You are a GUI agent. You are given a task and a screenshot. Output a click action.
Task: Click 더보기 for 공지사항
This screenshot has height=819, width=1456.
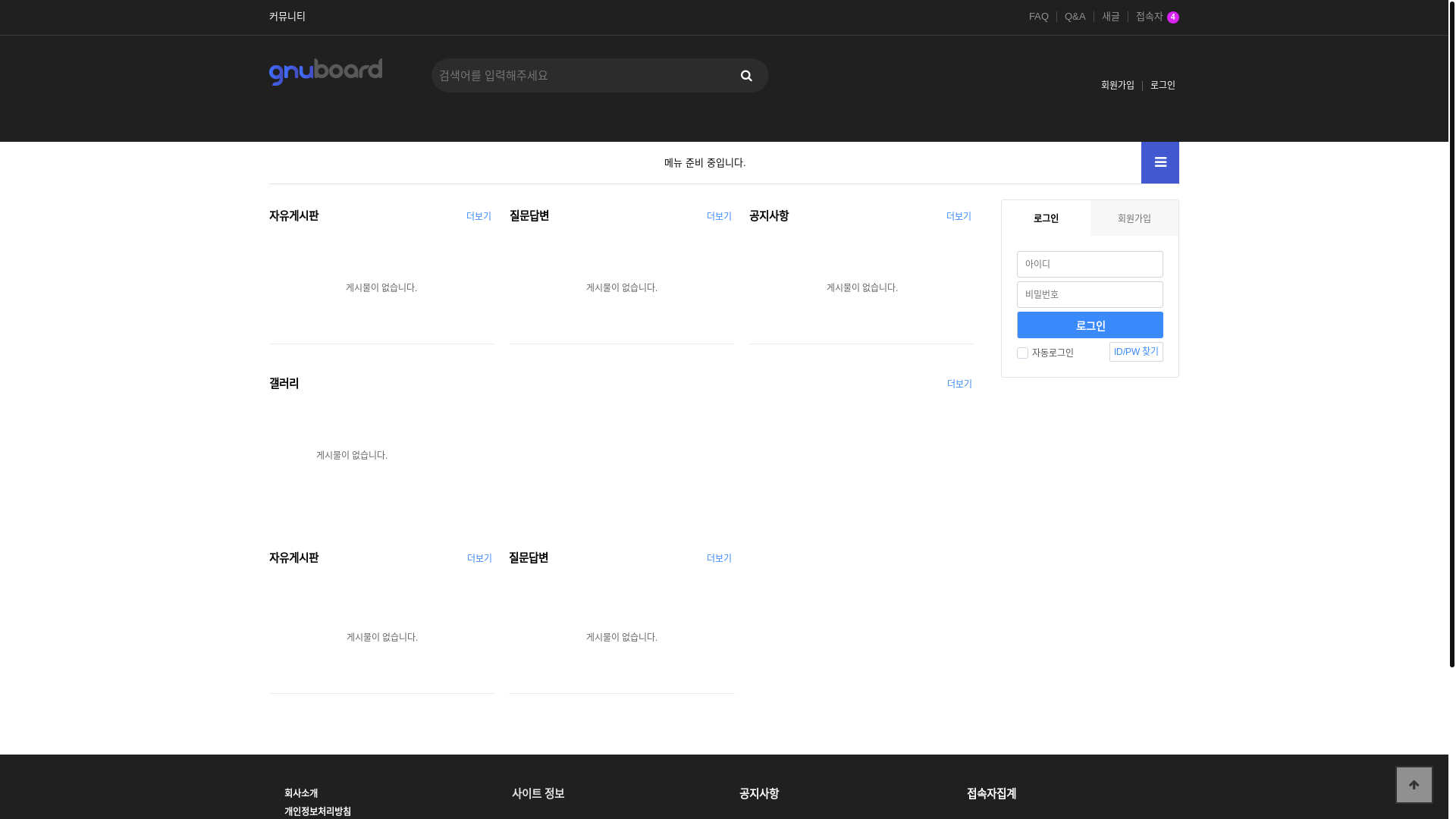(x=959, y=216)
